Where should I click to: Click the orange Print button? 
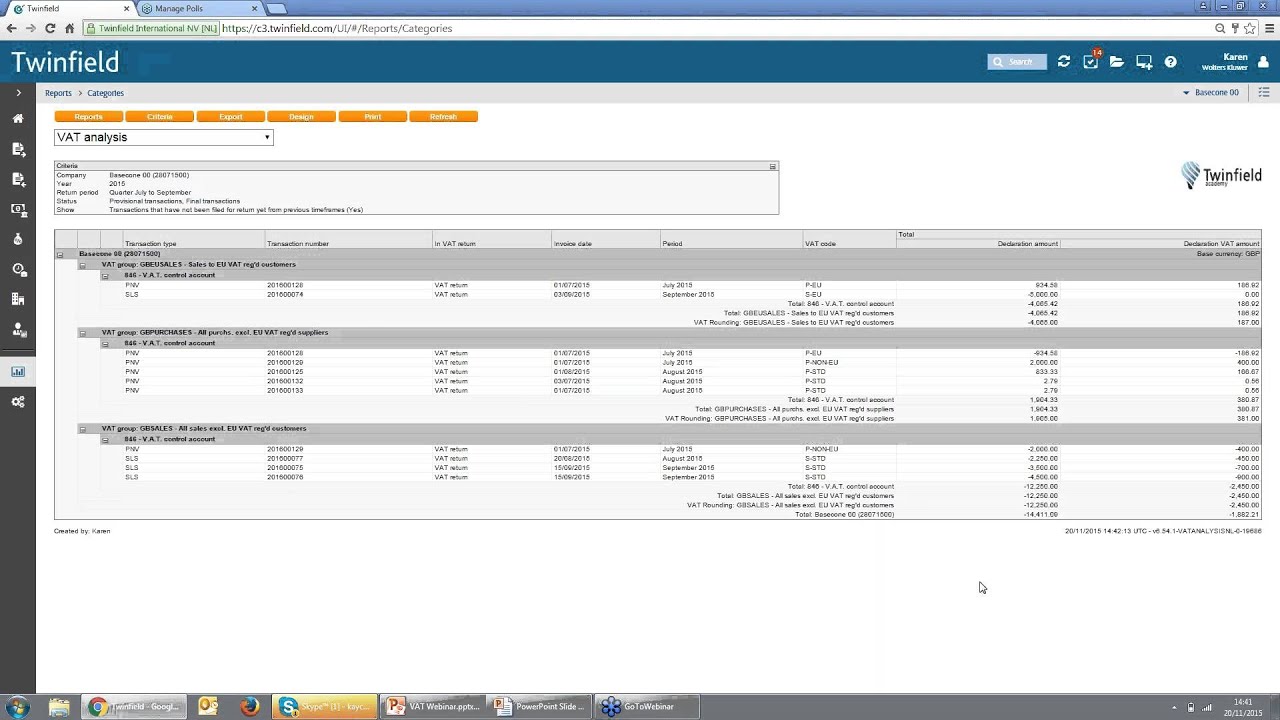pos(372,117)
